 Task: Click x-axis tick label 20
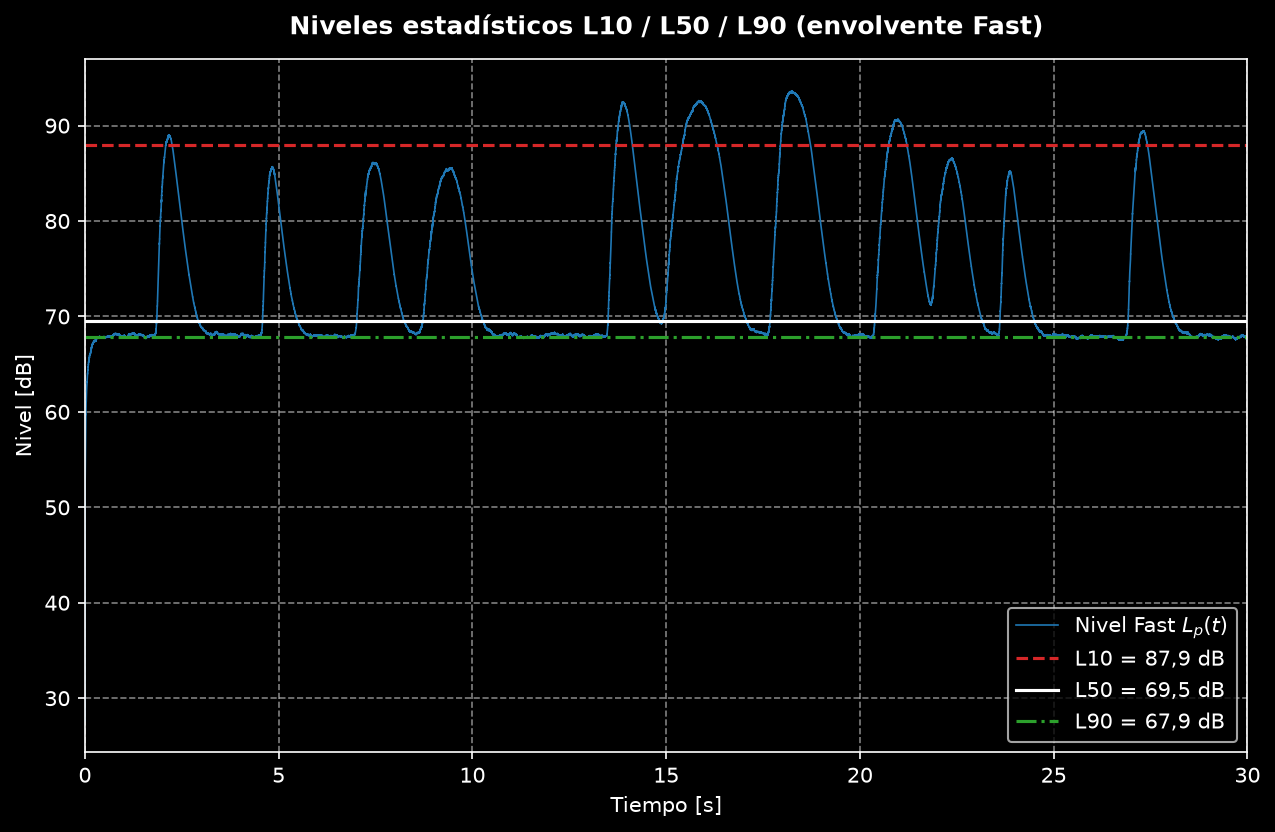click(860, 774)
